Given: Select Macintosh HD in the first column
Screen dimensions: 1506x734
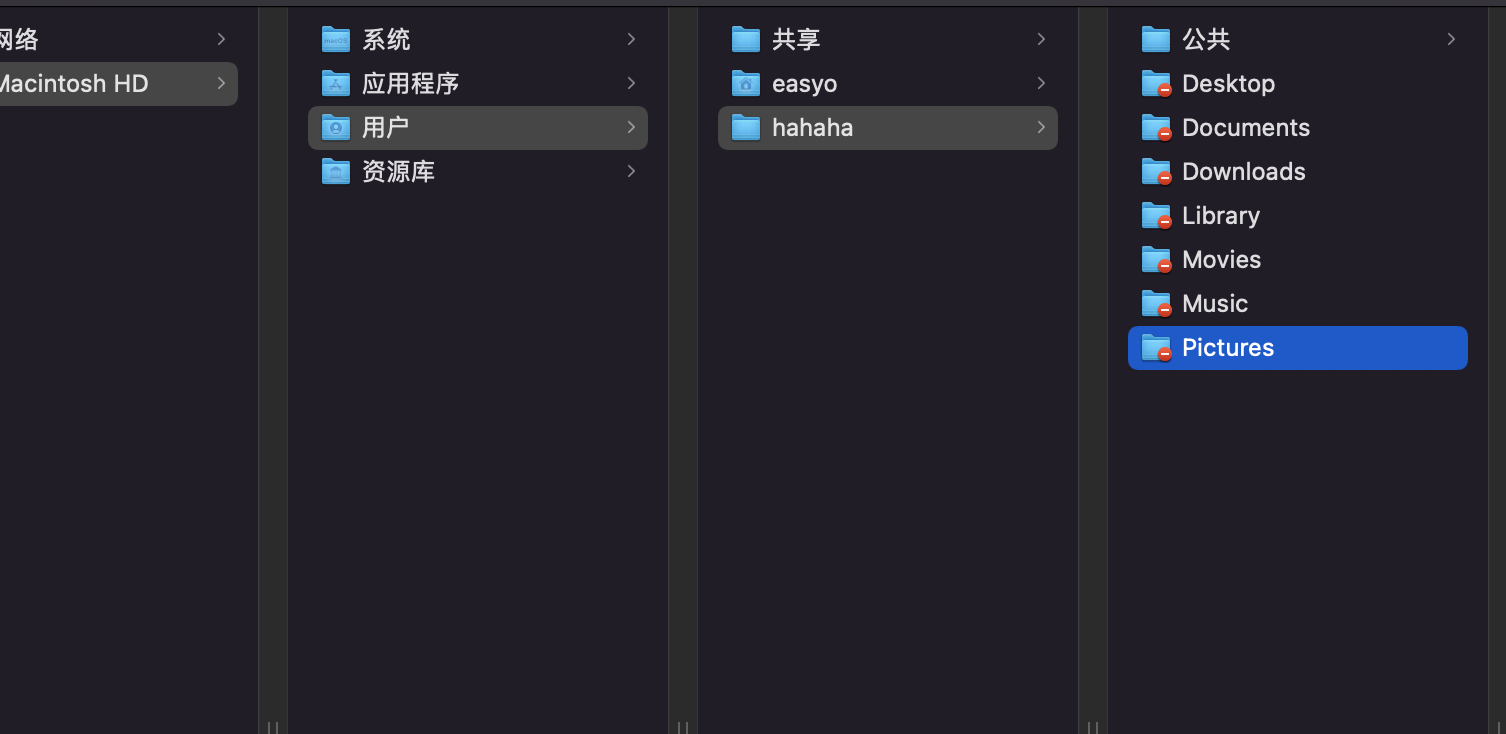Looking at the screenshot, I should tap(119, 84).
